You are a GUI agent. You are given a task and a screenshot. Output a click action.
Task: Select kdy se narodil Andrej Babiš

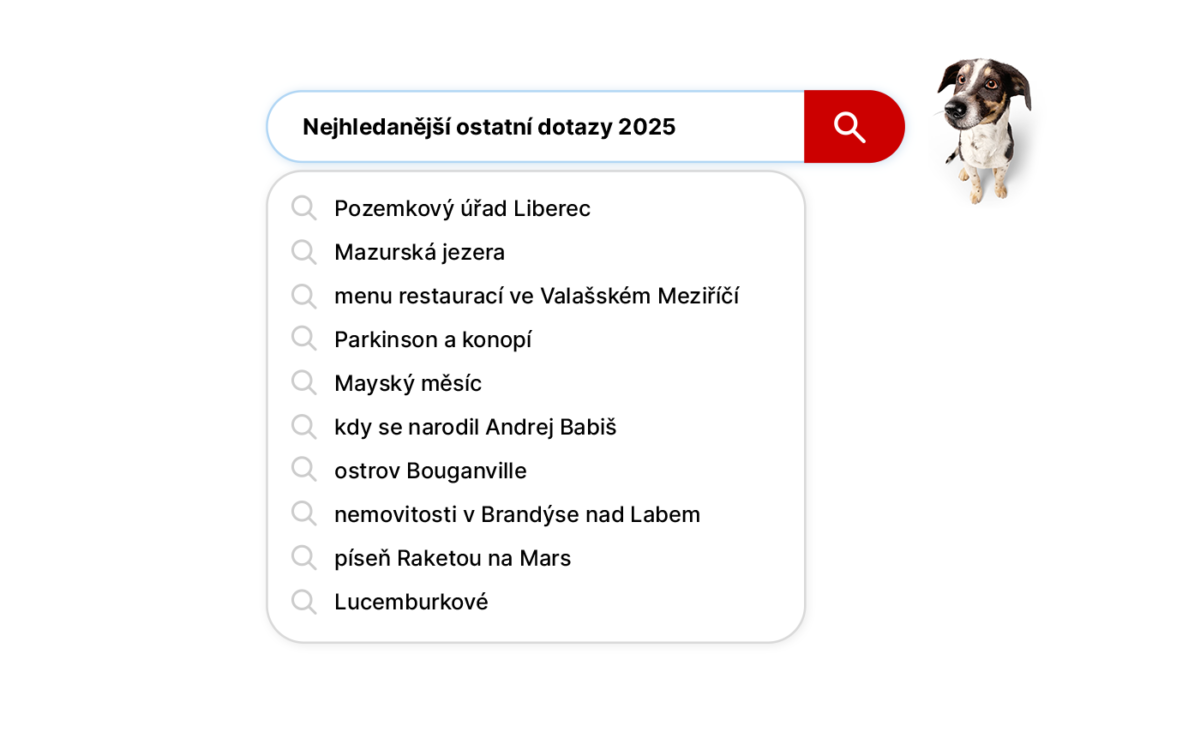click(476, 427)
